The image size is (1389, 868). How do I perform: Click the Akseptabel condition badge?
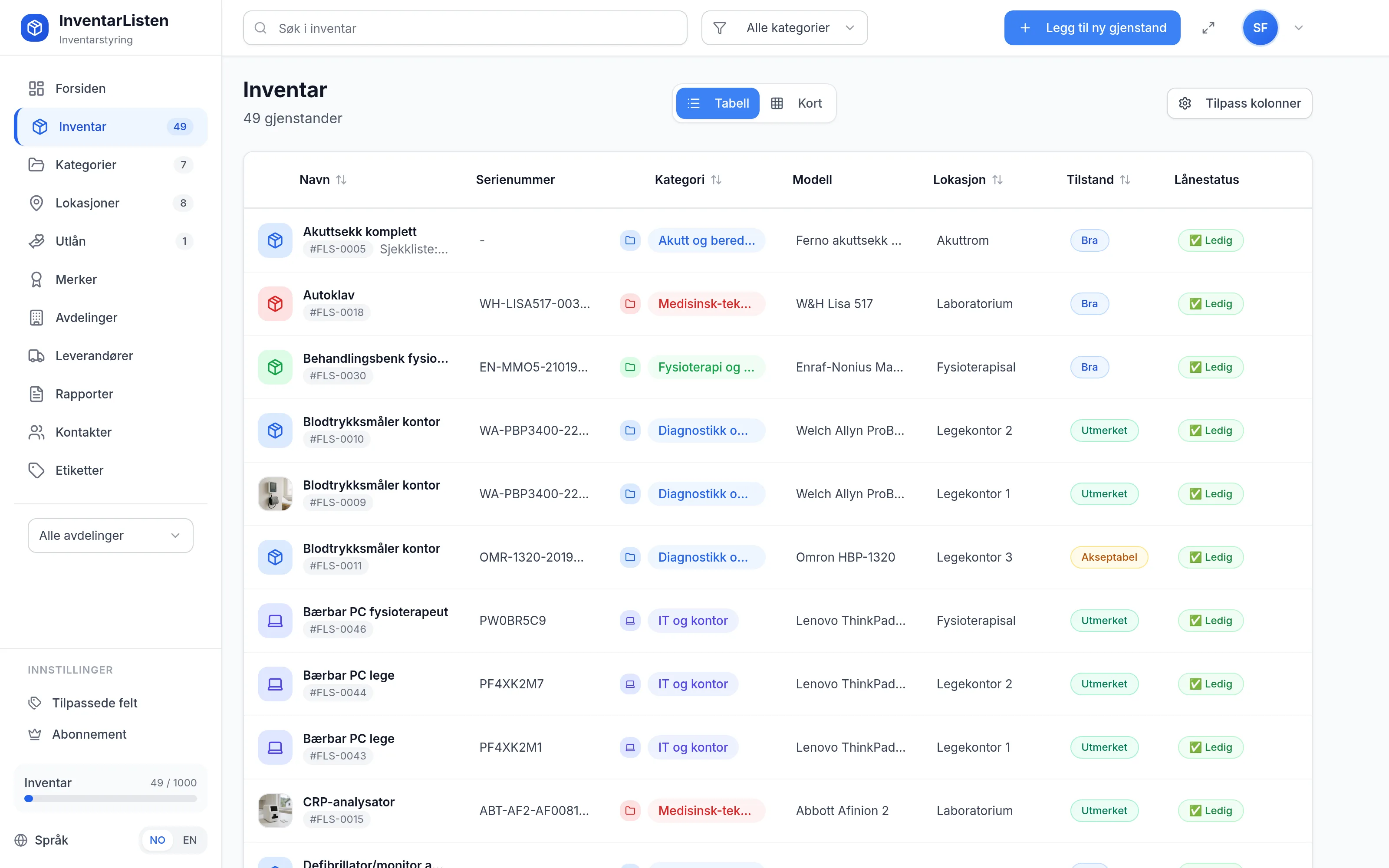(1108, 557)
